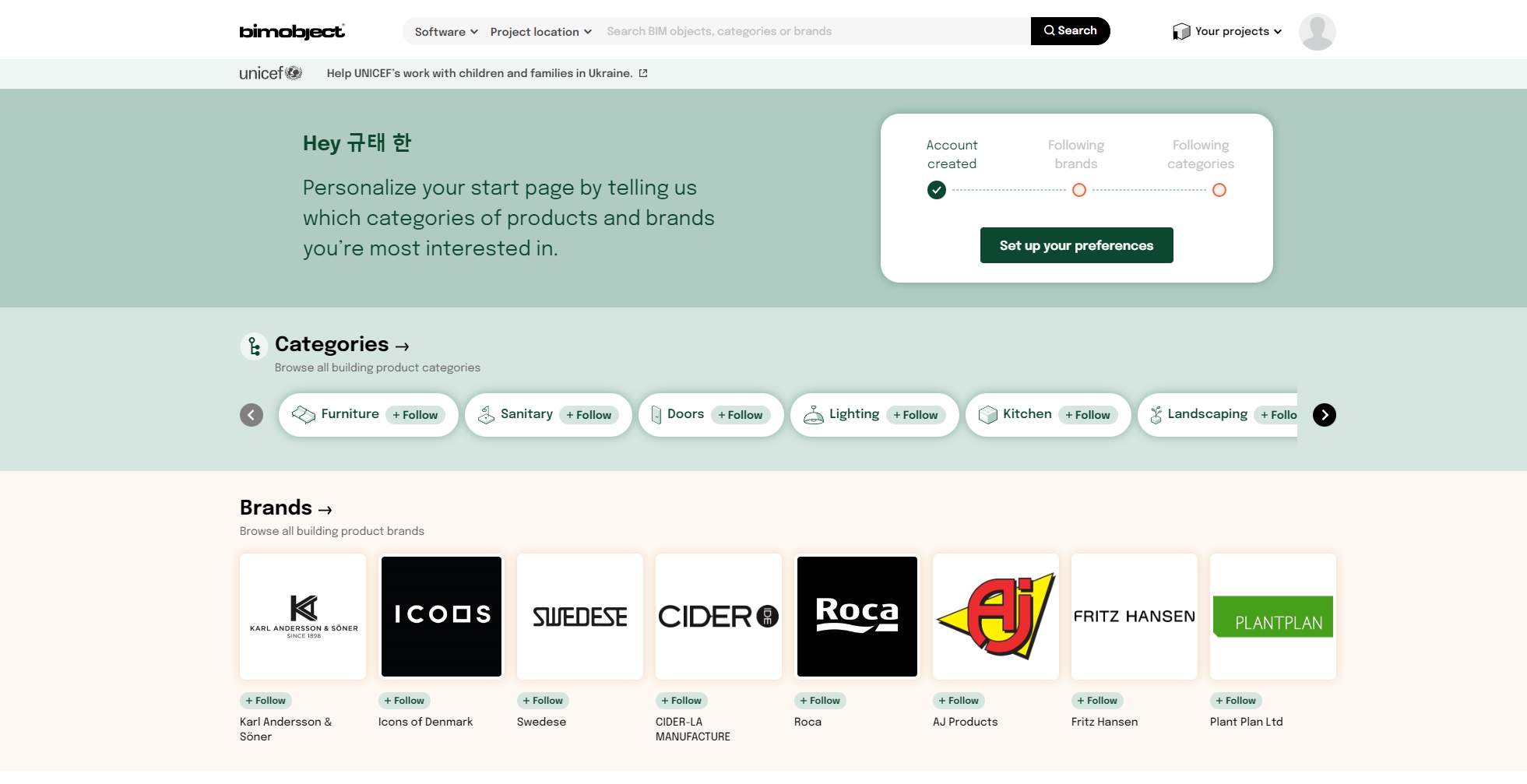Open Kitchen category name

(x=1027, y=414)
